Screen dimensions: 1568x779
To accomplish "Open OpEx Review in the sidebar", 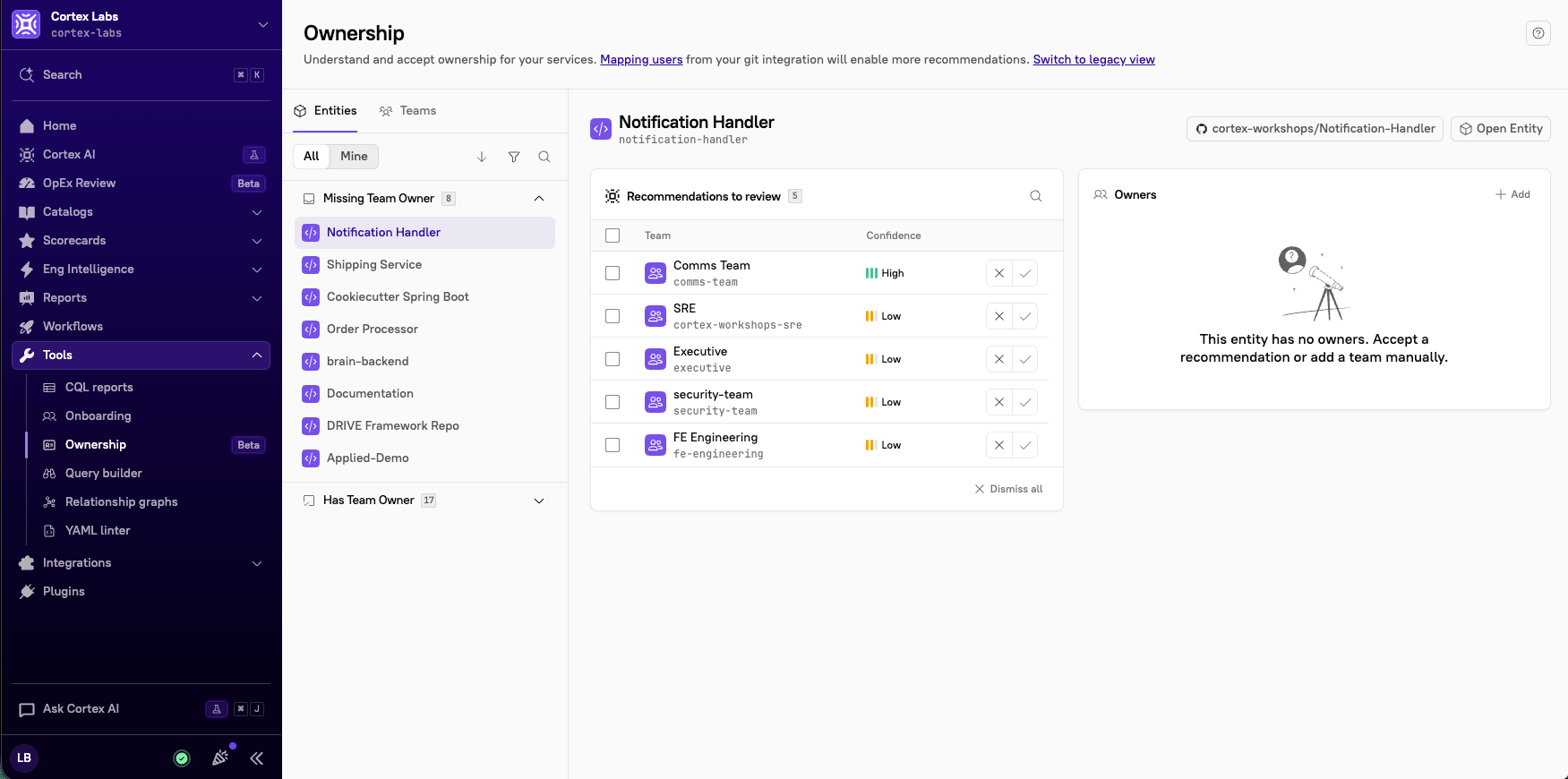I will tap(141, 184).
